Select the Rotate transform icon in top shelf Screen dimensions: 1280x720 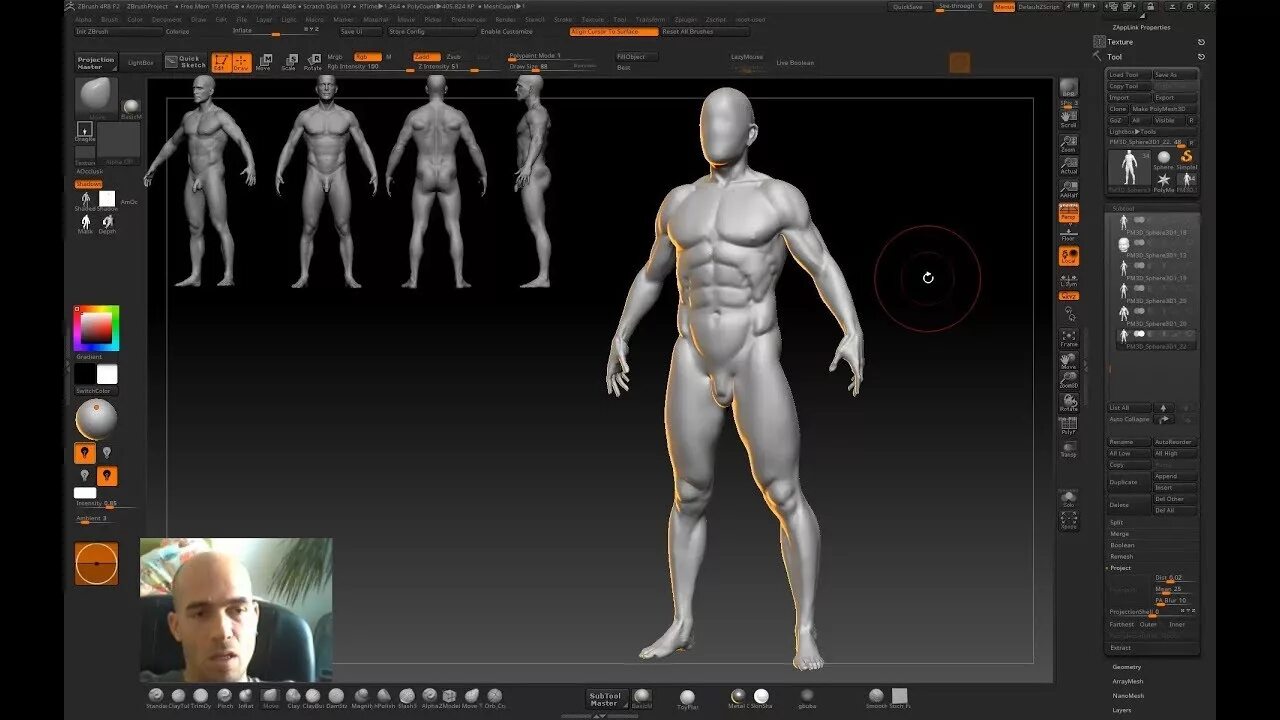coord(313,62)
